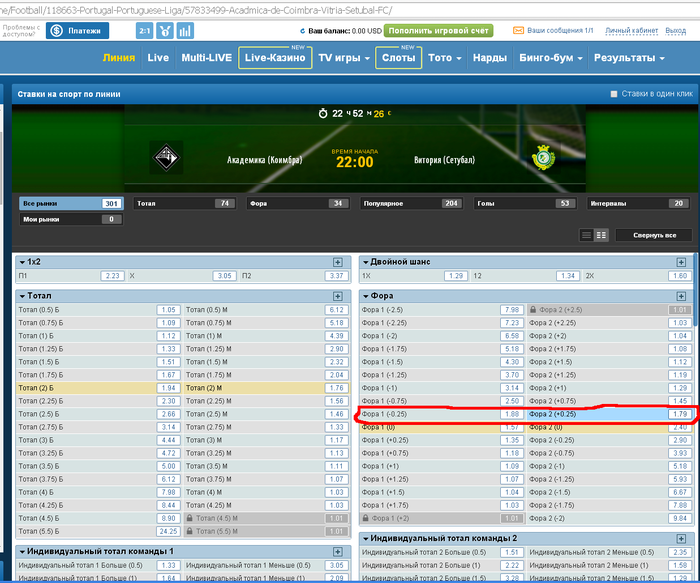700x583 pixels.
Task: Open the messages envelope icon
Action: pos(518,30)
